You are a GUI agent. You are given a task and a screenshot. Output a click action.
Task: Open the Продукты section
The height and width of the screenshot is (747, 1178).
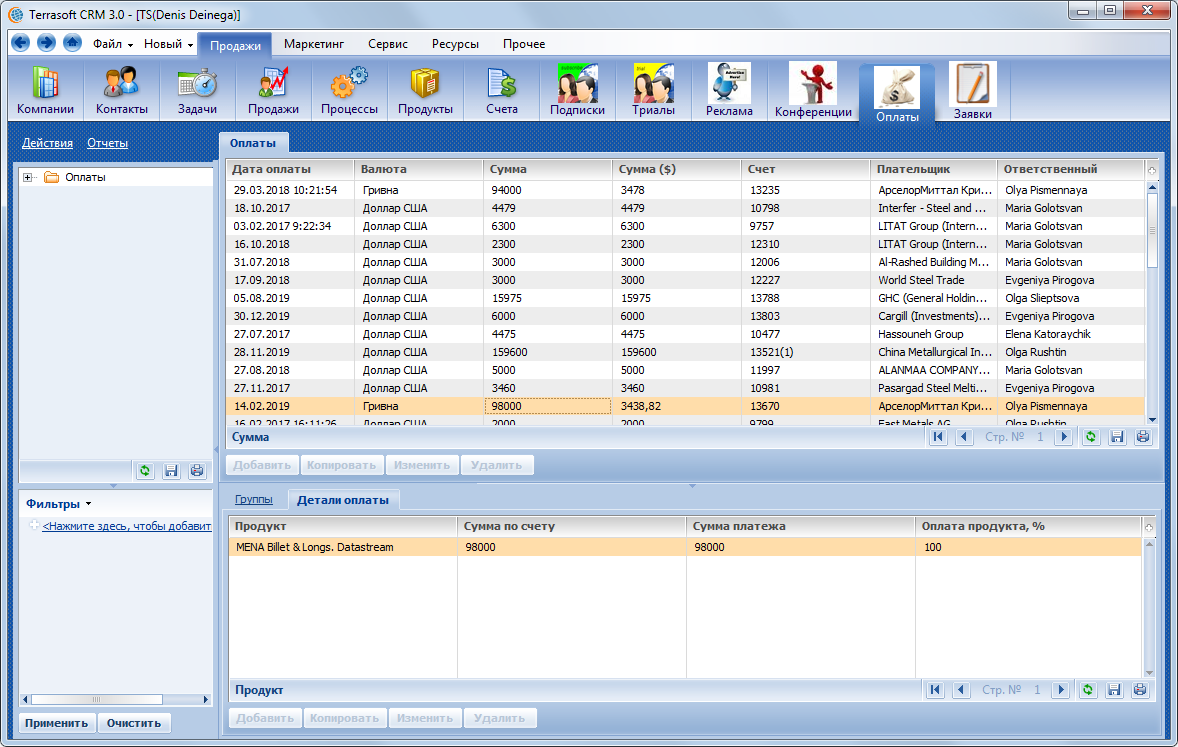(x=425, y=90)
